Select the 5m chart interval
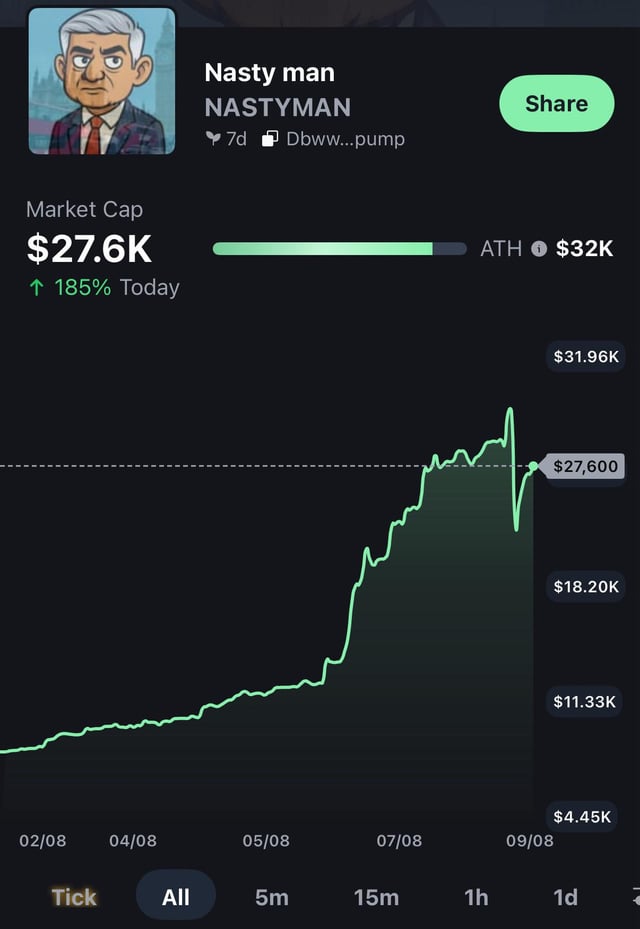Image resolution: width=640 pixels, height=929 pixels. 272,897
